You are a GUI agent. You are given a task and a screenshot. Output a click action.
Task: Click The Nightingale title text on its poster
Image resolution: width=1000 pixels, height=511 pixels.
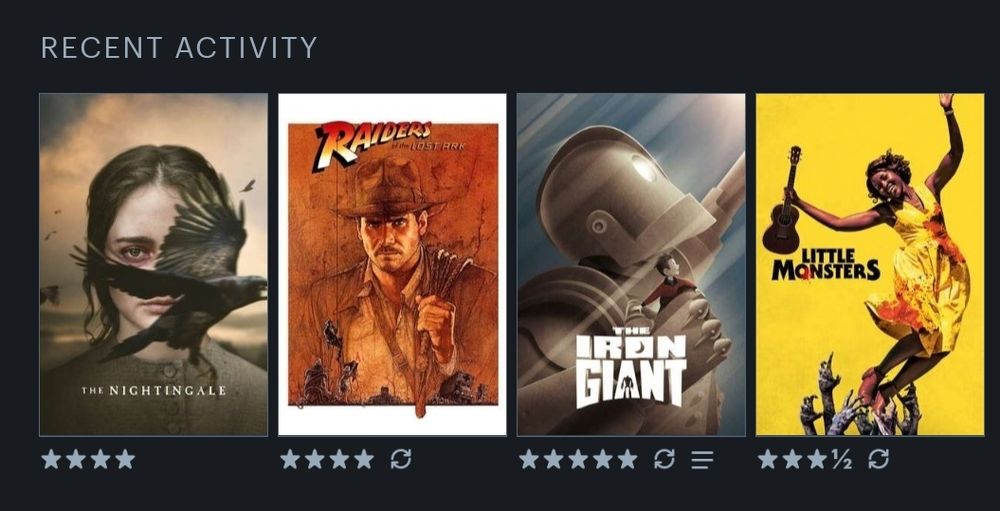154,390
